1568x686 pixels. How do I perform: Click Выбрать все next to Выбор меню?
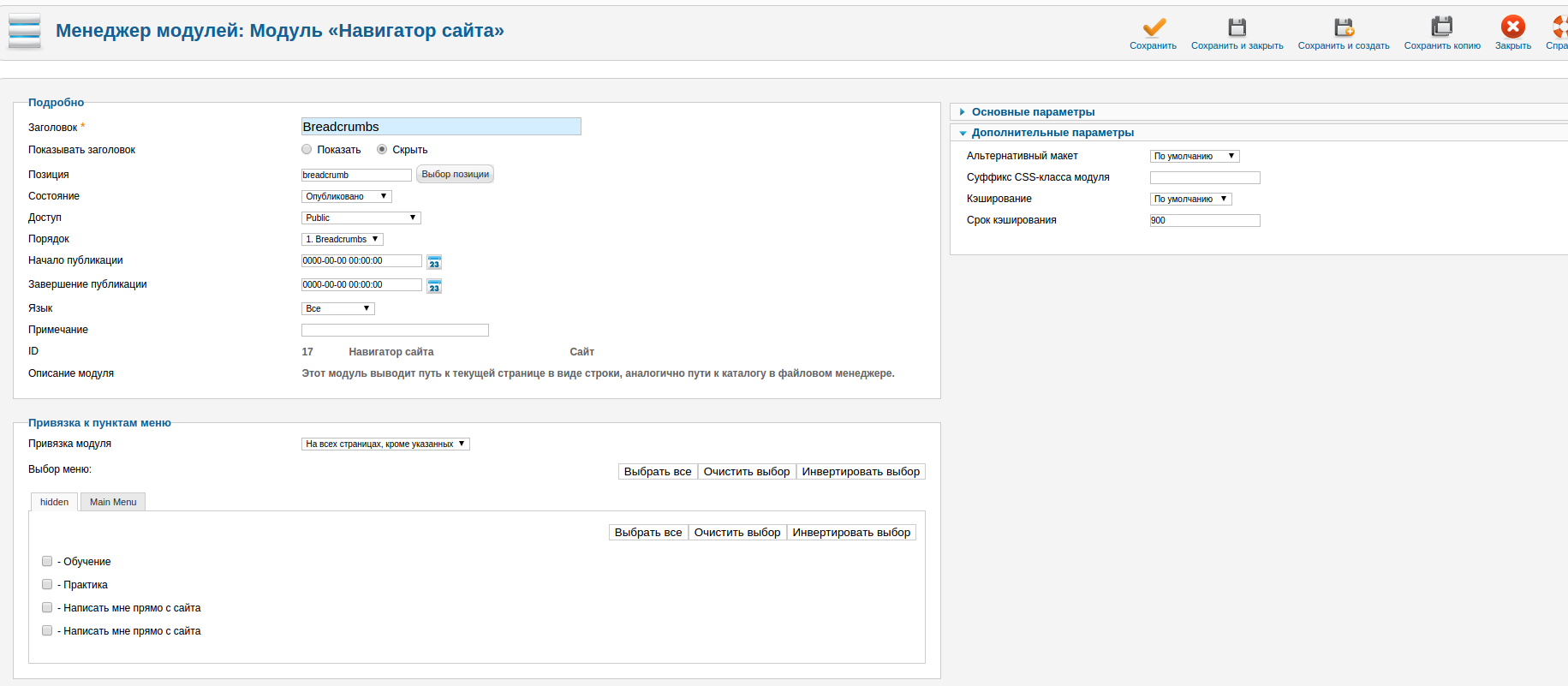click(x=658, y=472)
